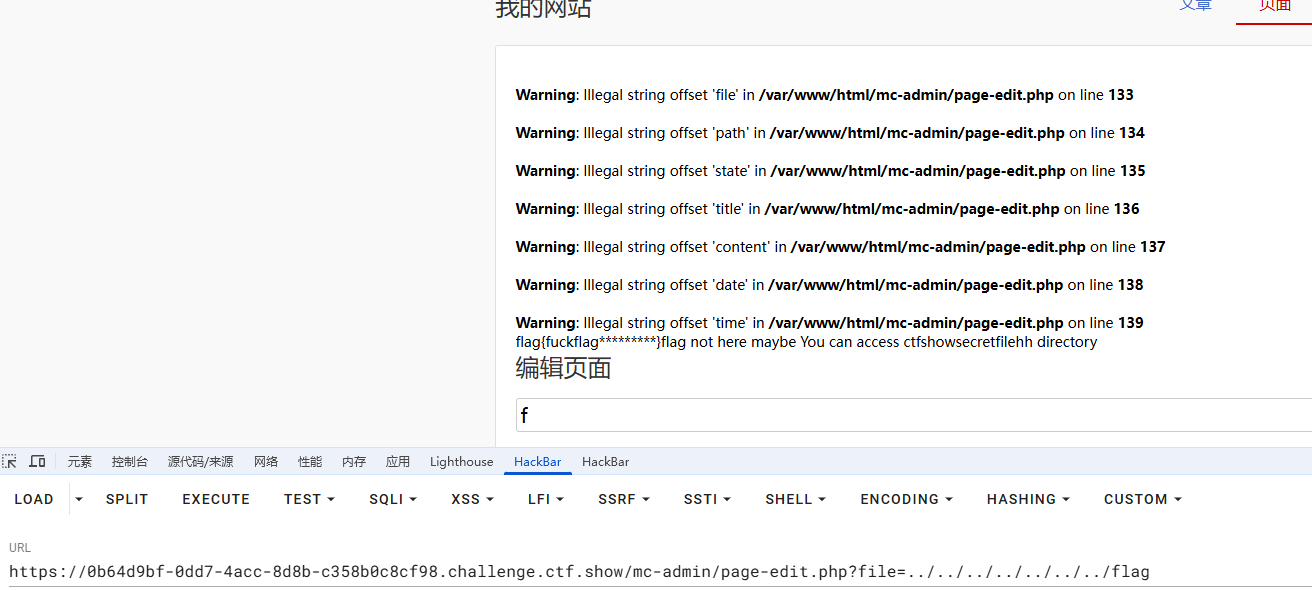Expand the SSRF dropdown
The image size is (1312, 590).
(623, 499)
